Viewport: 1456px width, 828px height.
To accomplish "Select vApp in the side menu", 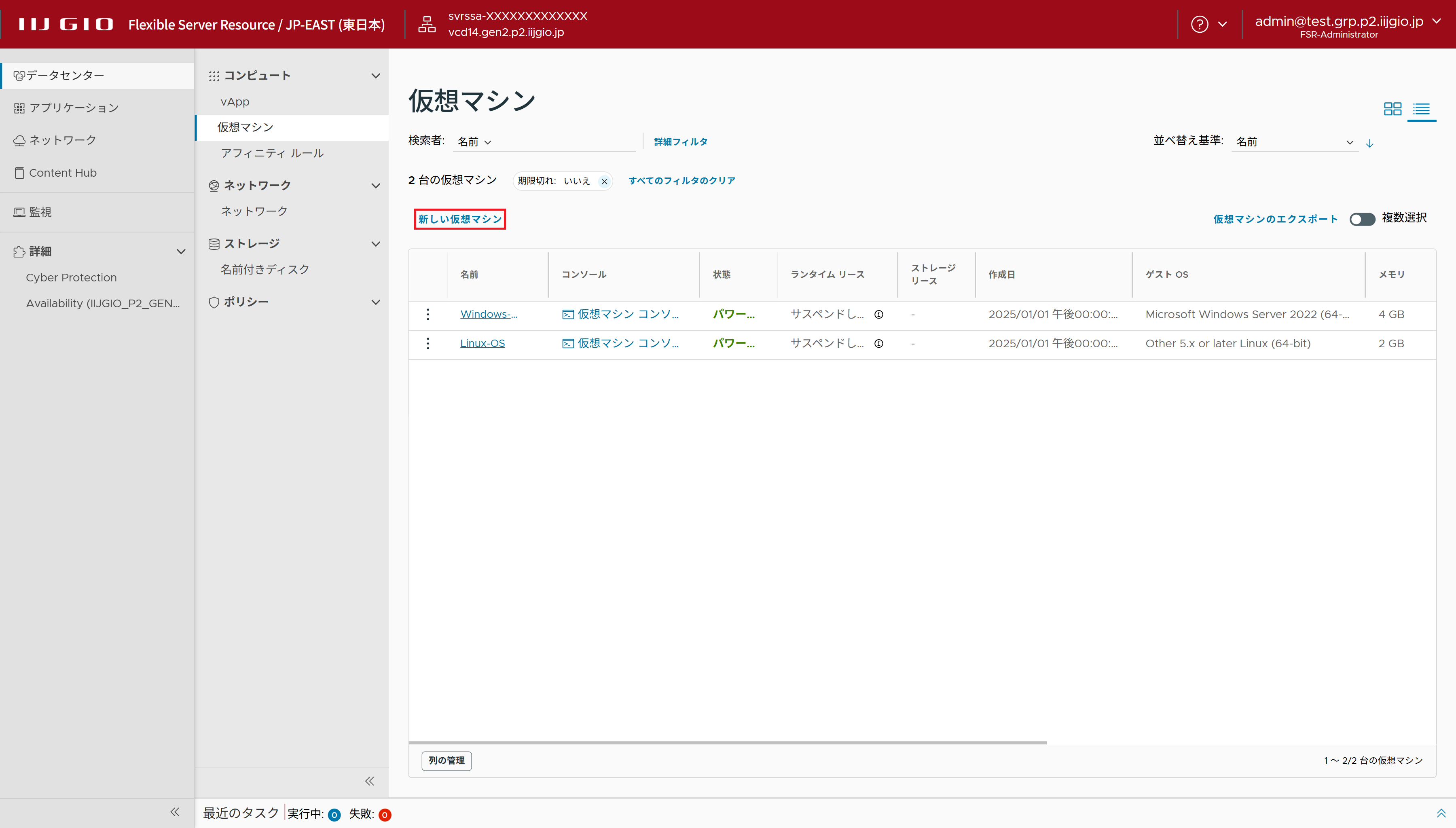I will (x=235, y=102).
